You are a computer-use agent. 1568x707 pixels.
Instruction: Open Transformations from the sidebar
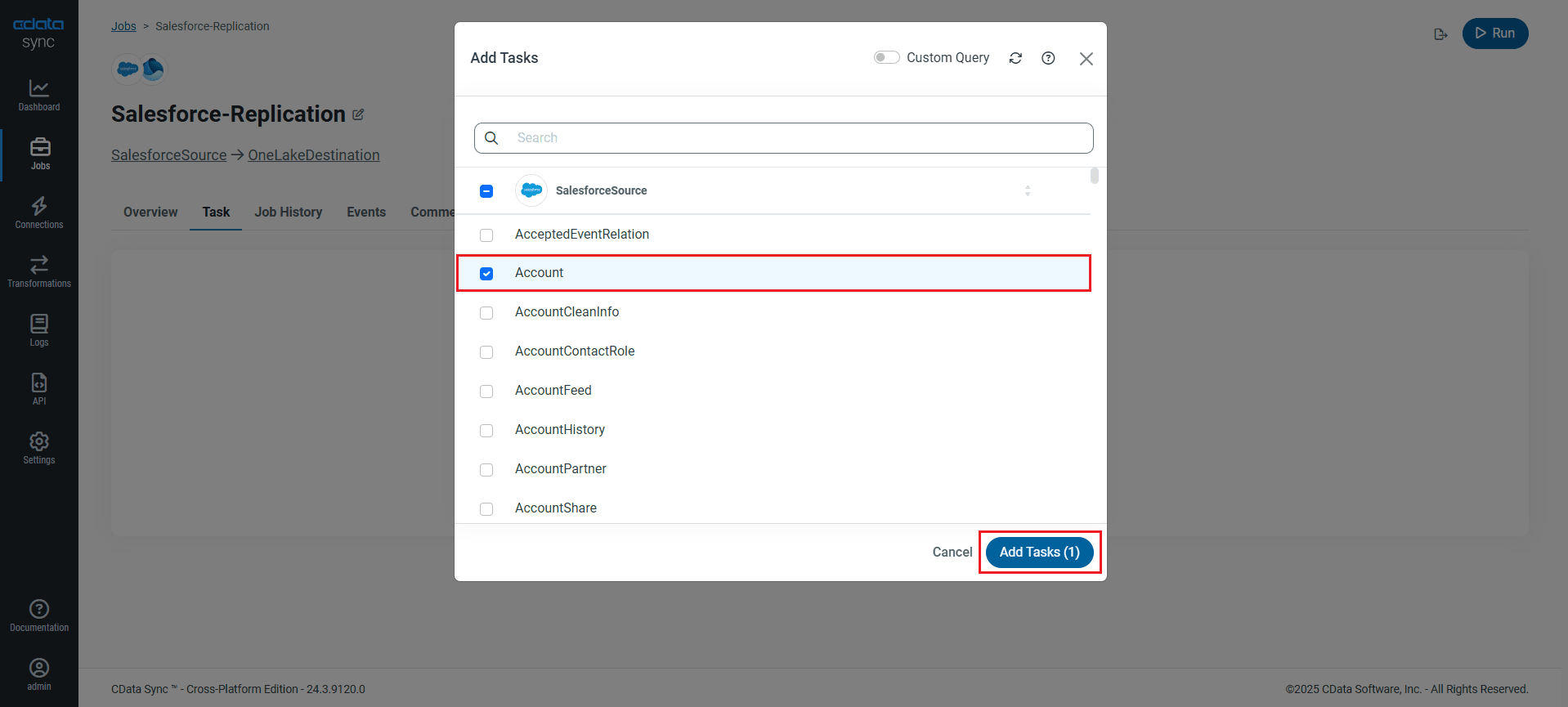click(39, 265)
